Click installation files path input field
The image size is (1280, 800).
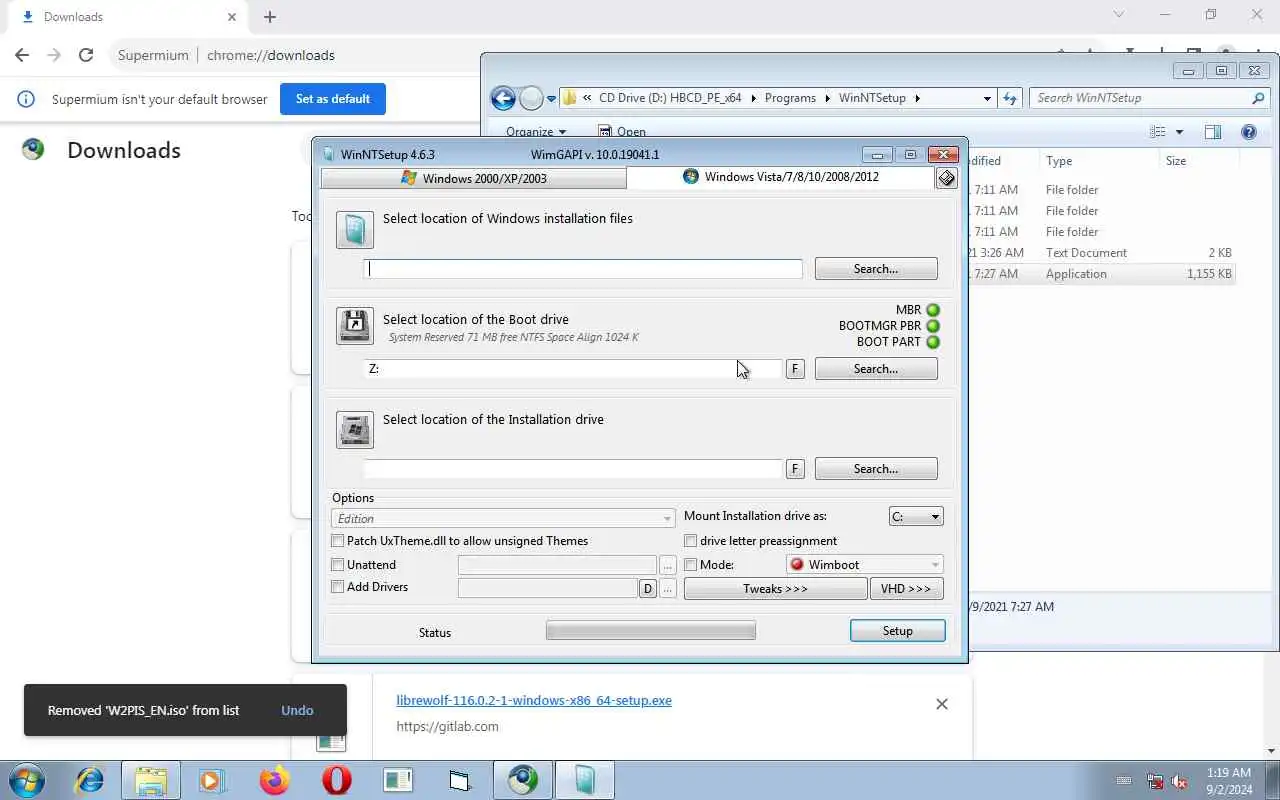tap(583, 268)
